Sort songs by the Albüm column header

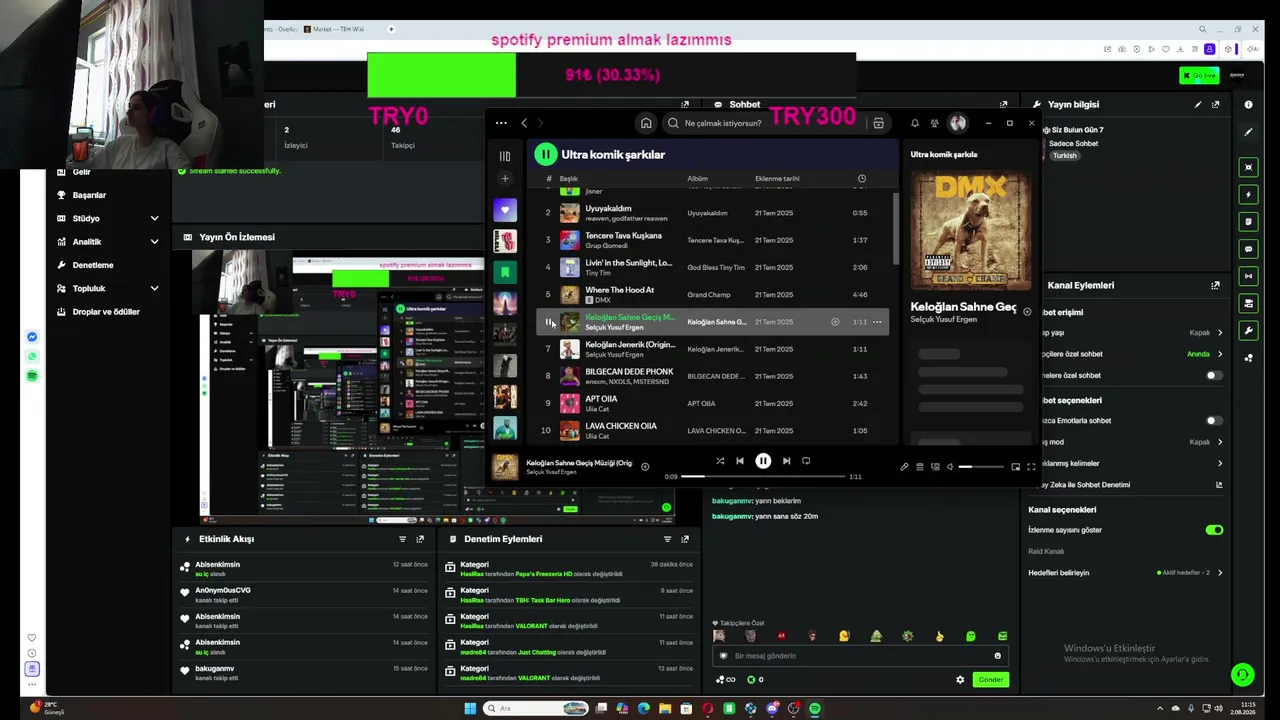pyautogui.click(x=698, y=179)
